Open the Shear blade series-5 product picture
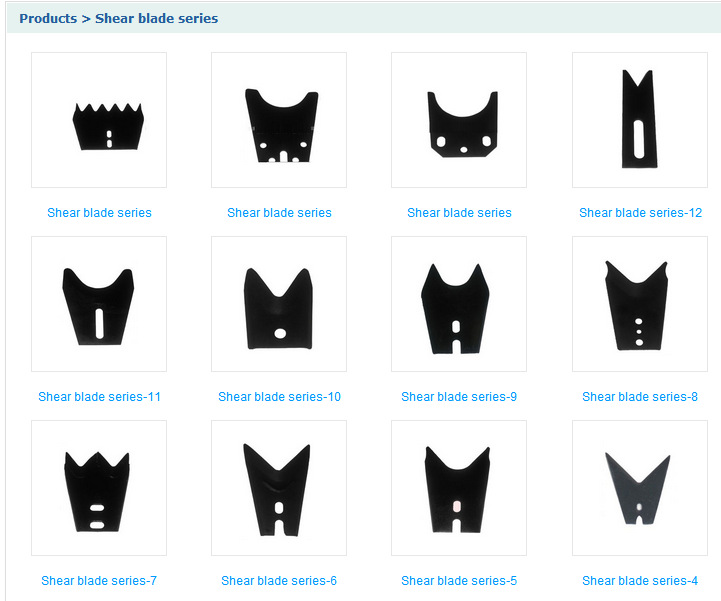Image resolution: width=721 pixels, height=601 pixels. [459, 488]
